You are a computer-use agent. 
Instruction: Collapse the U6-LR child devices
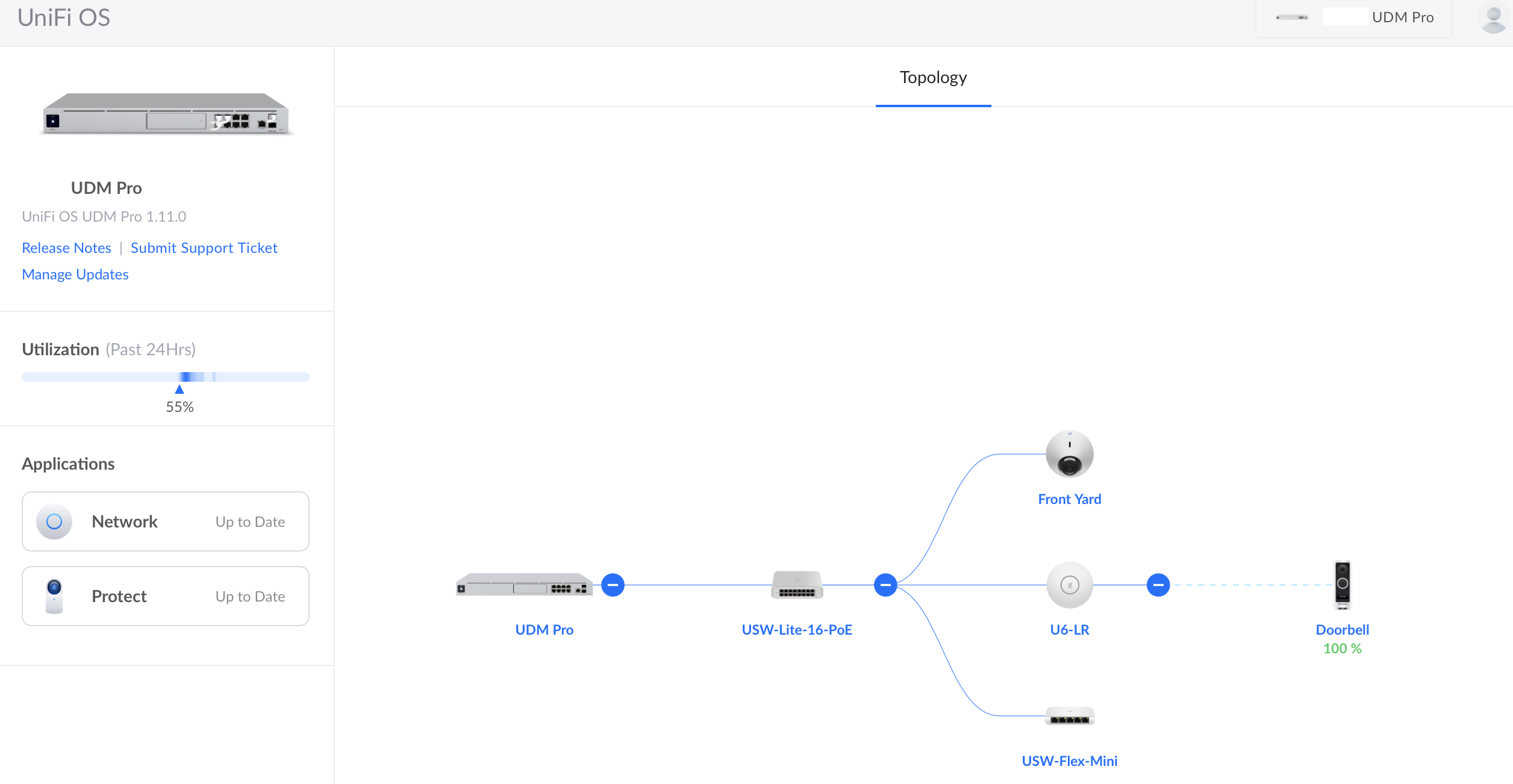point(1158,585)
